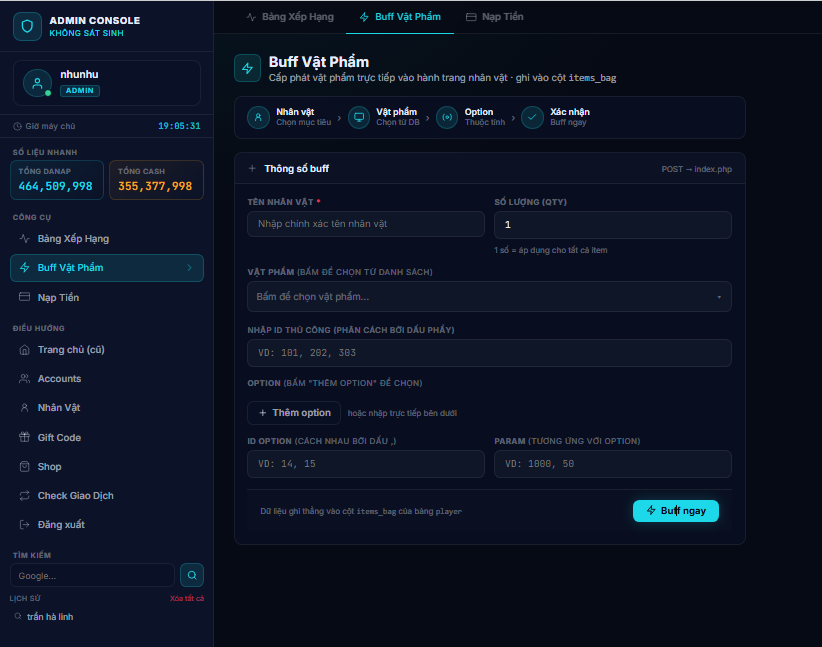
Task: Click the users icon beside Accounts
Action: pos(25,379)
